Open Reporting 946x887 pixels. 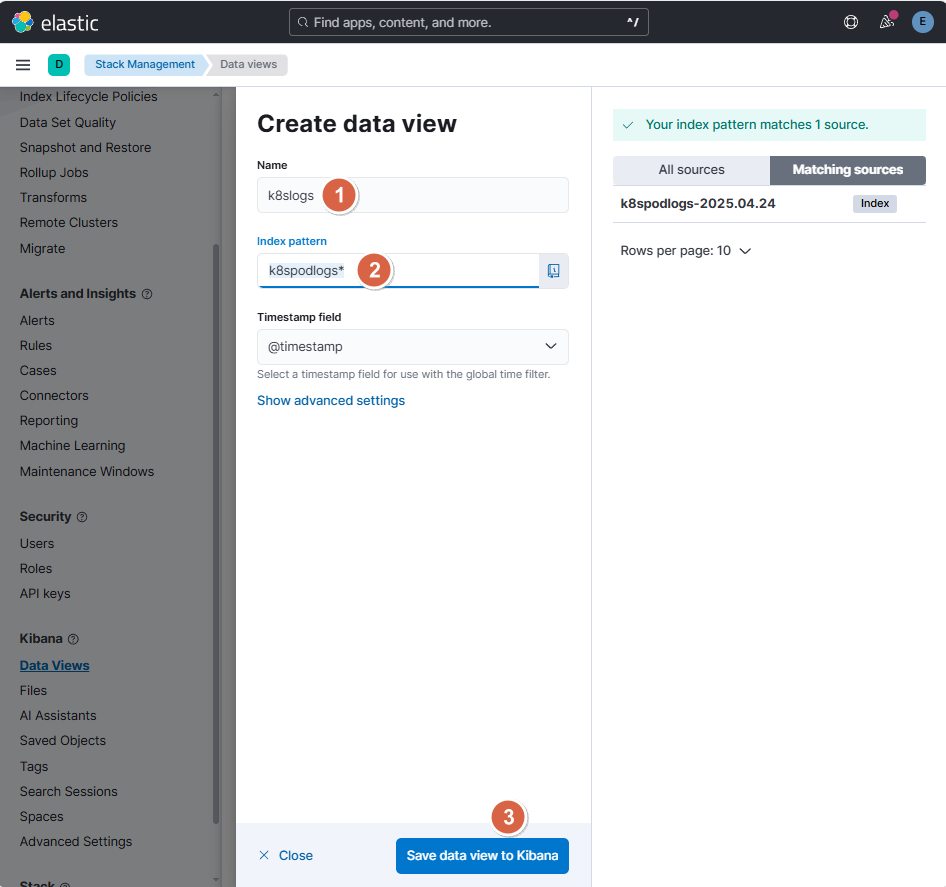(x=49, y=421)
